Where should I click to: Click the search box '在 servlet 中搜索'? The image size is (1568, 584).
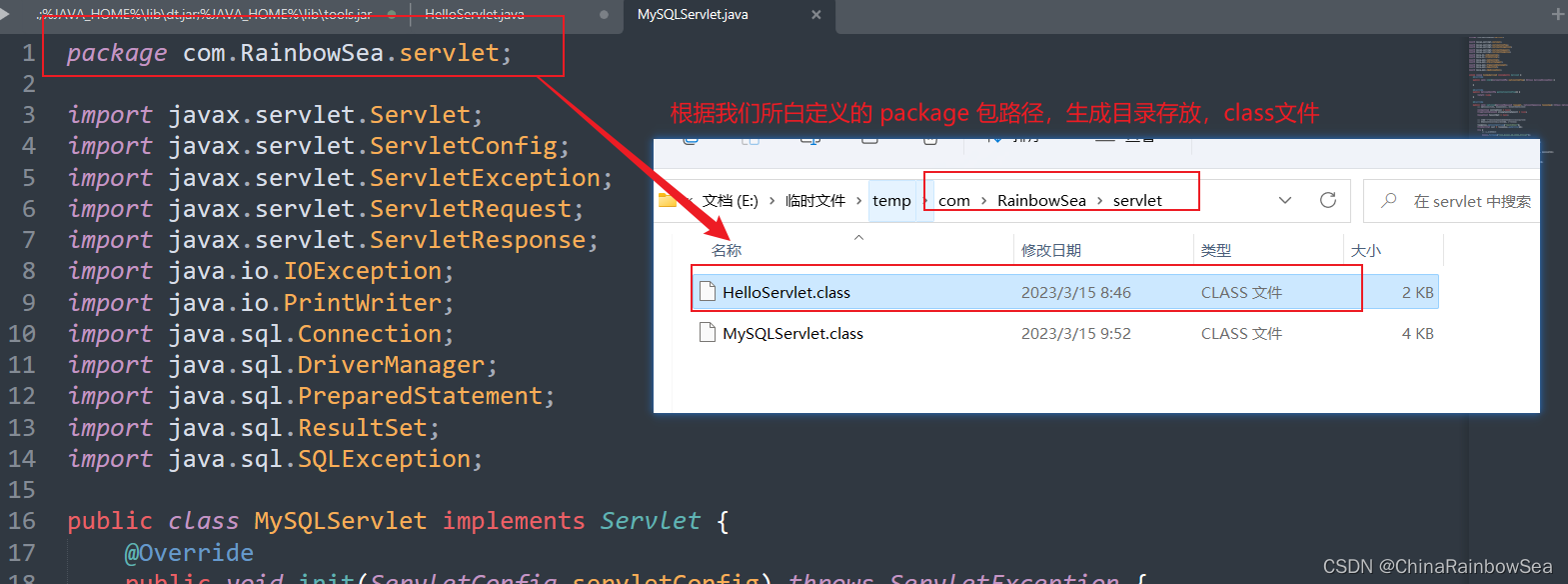click(1453, 201)
